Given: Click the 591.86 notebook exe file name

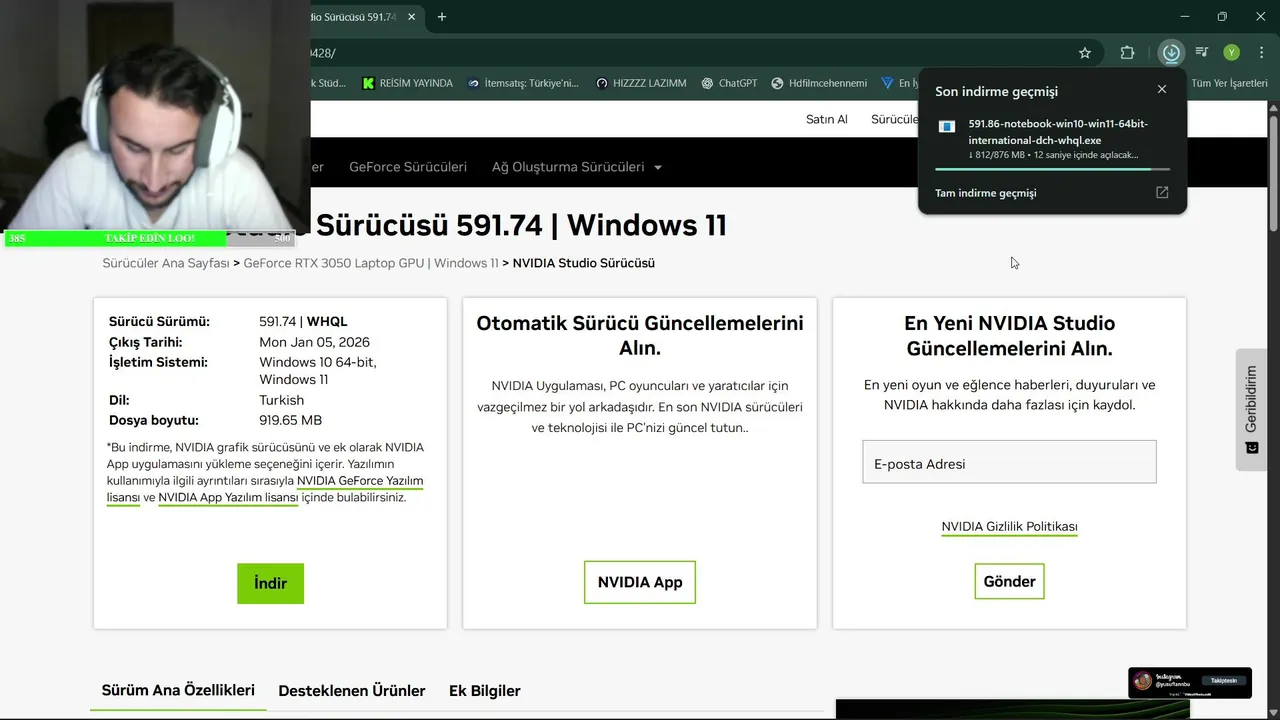Looking at the screenshot, I should [x=1058, y=132].
